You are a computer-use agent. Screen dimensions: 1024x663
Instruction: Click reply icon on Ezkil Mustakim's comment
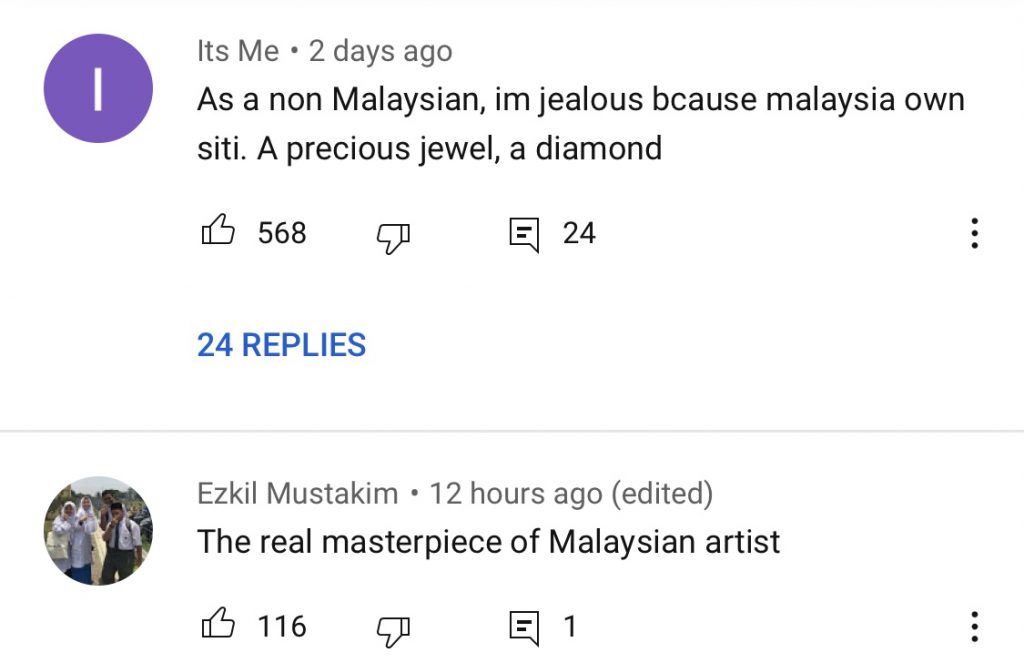(524, 628)
